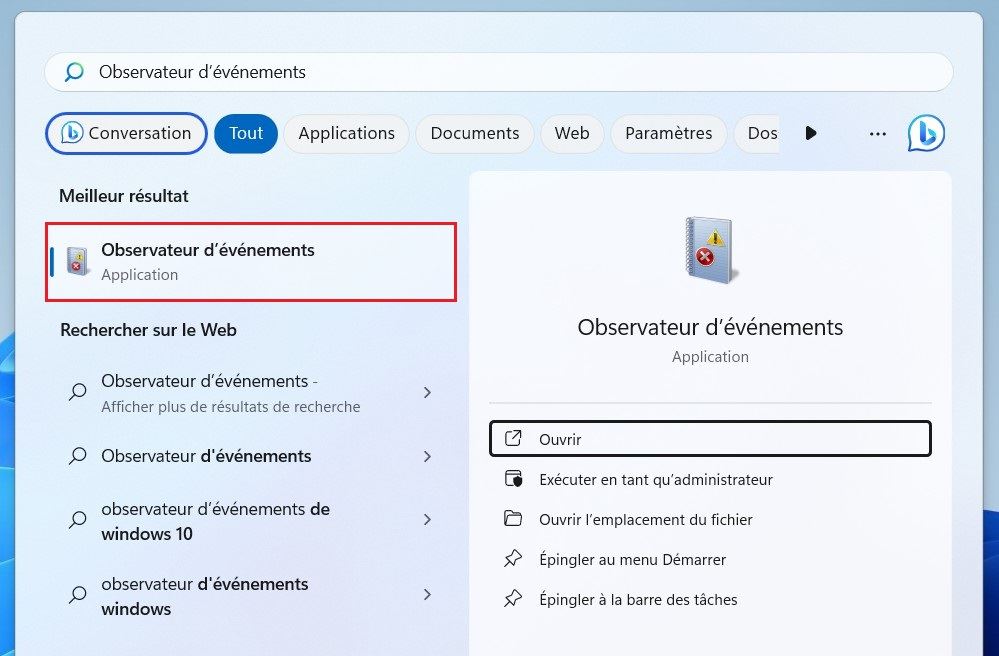Expand suggestion 'observateur d'événements de windows 10' via chevron
This screenshot has width=999, height=656.
[427, 520]
